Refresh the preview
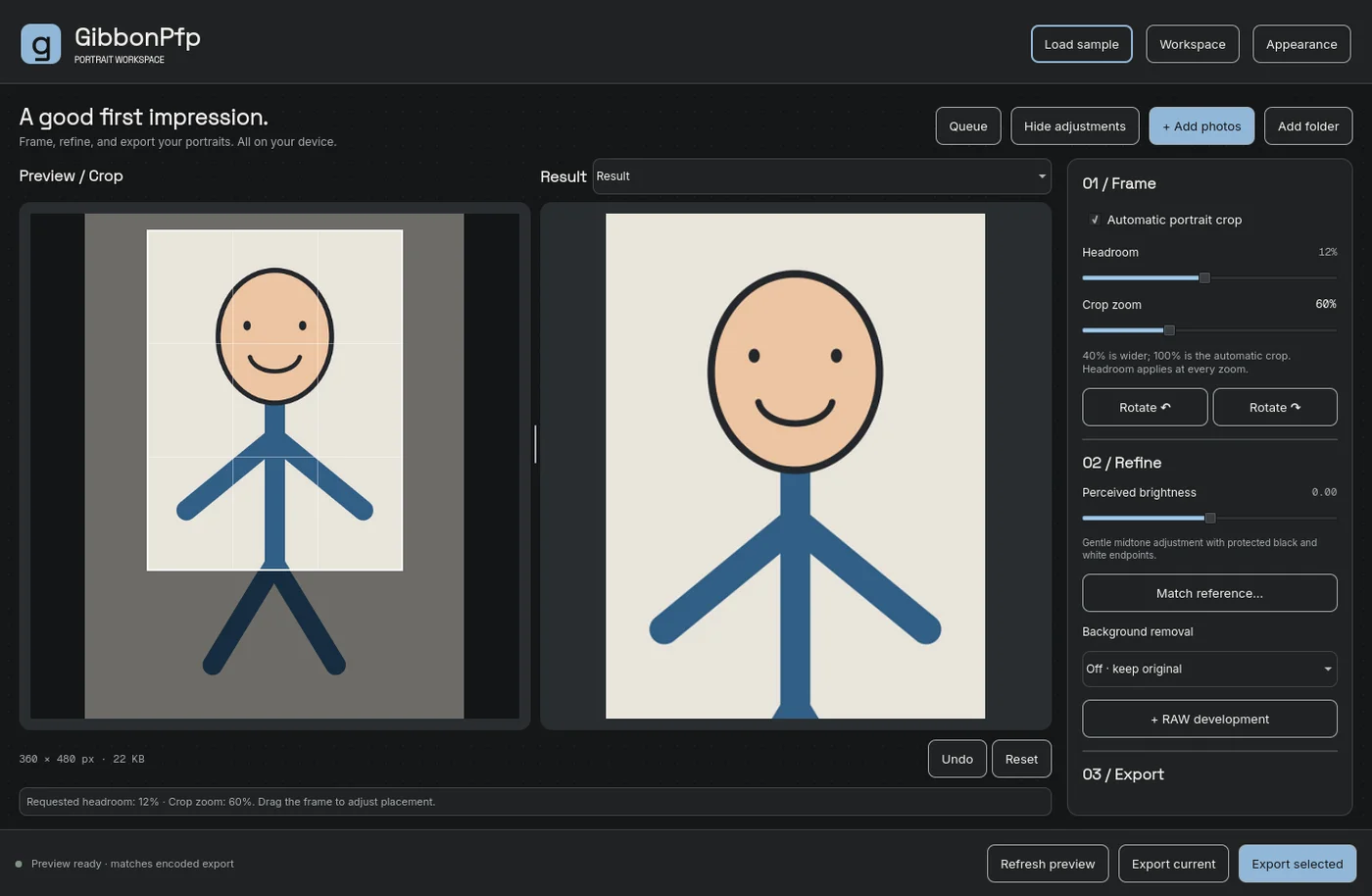Viewport: 1372px width, 896px height. (x=1048, y=864)
